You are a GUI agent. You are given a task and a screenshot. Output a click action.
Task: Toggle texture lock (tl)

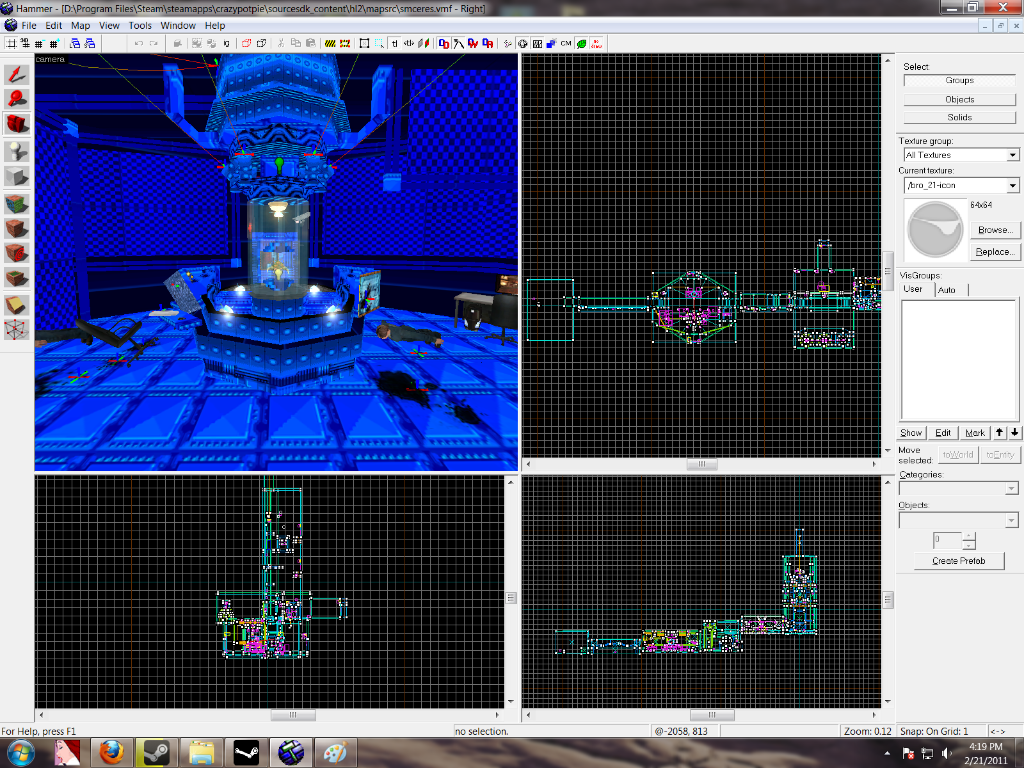pyautogui.click(x=395, y=44)
